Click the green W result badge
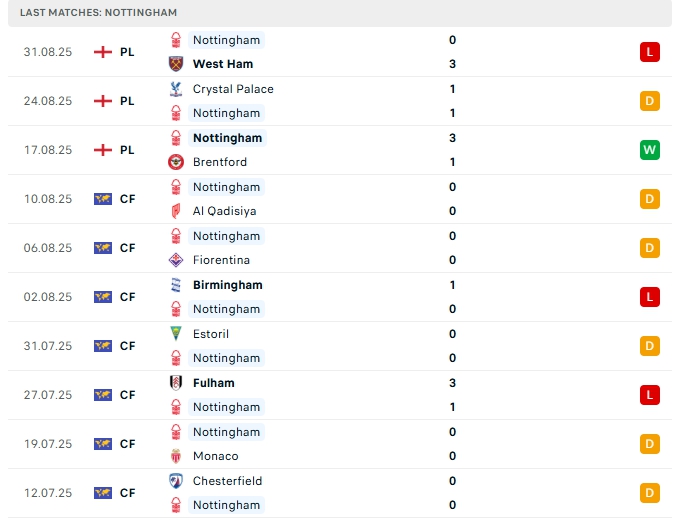 click(x=650, y=150)
